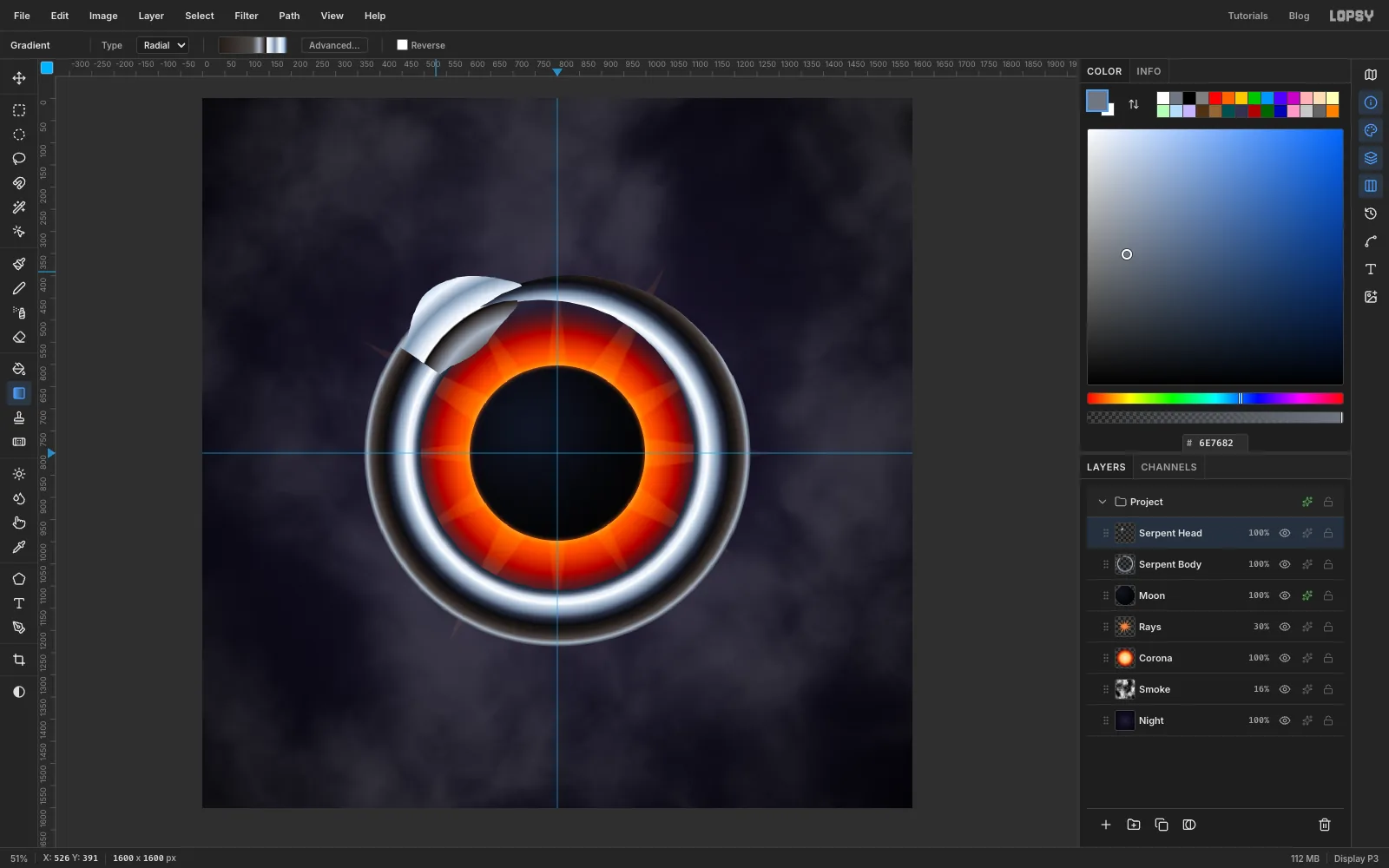Click the foreground color swatch
The height and width of the screenshot is (868, 1389).
coord(1097,101)
